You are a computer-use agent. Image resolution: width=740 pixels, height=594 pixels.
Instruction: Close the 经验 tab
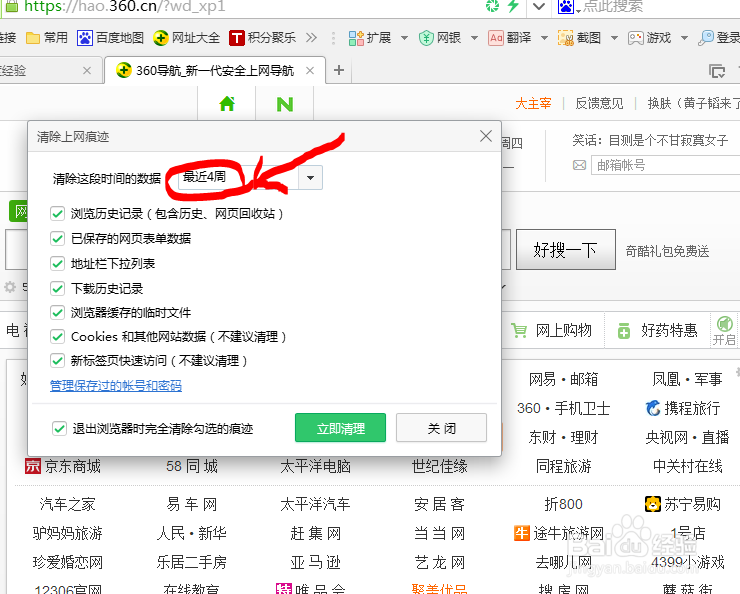coord(87,71)
